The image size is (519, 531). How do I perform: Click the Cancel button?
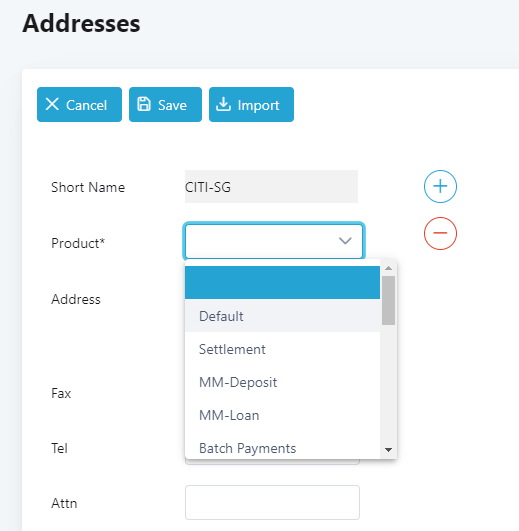pos(79,104)
